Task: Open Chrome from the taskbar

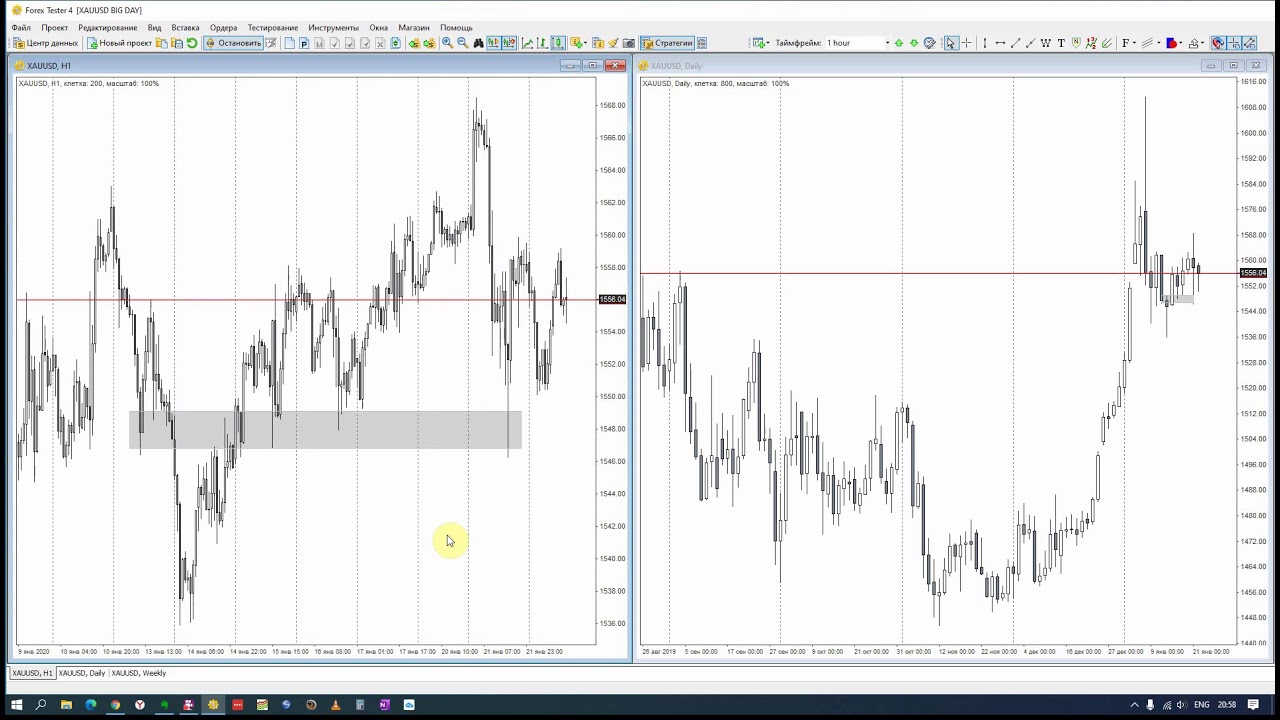Action: pos(115,705)
